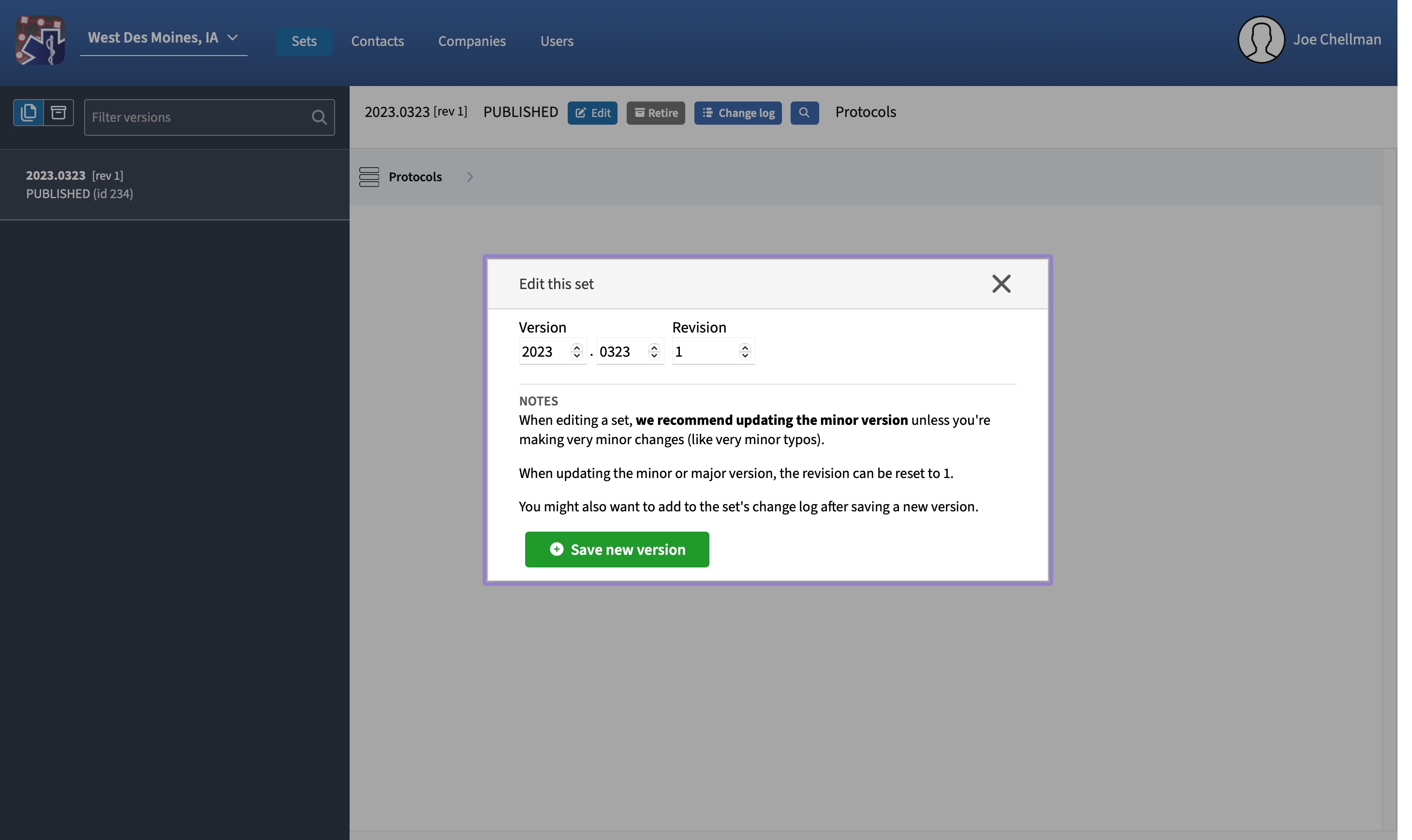Switch to the Contacts tab

pyautogui.click(x=377, y=41)
